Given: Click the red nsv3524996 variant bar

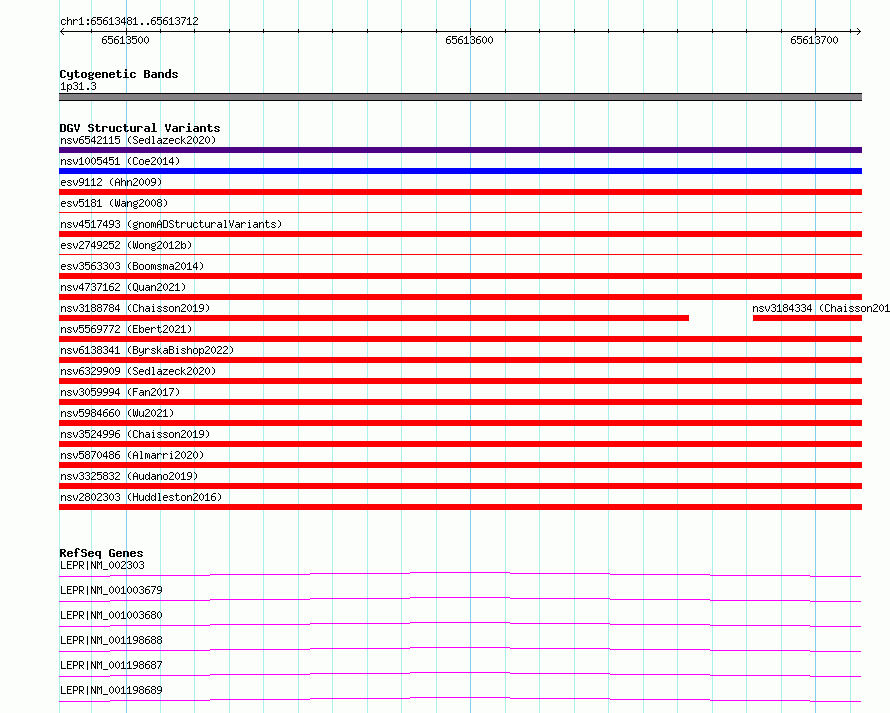Looking at the screenshot, I should click(460, 444).
